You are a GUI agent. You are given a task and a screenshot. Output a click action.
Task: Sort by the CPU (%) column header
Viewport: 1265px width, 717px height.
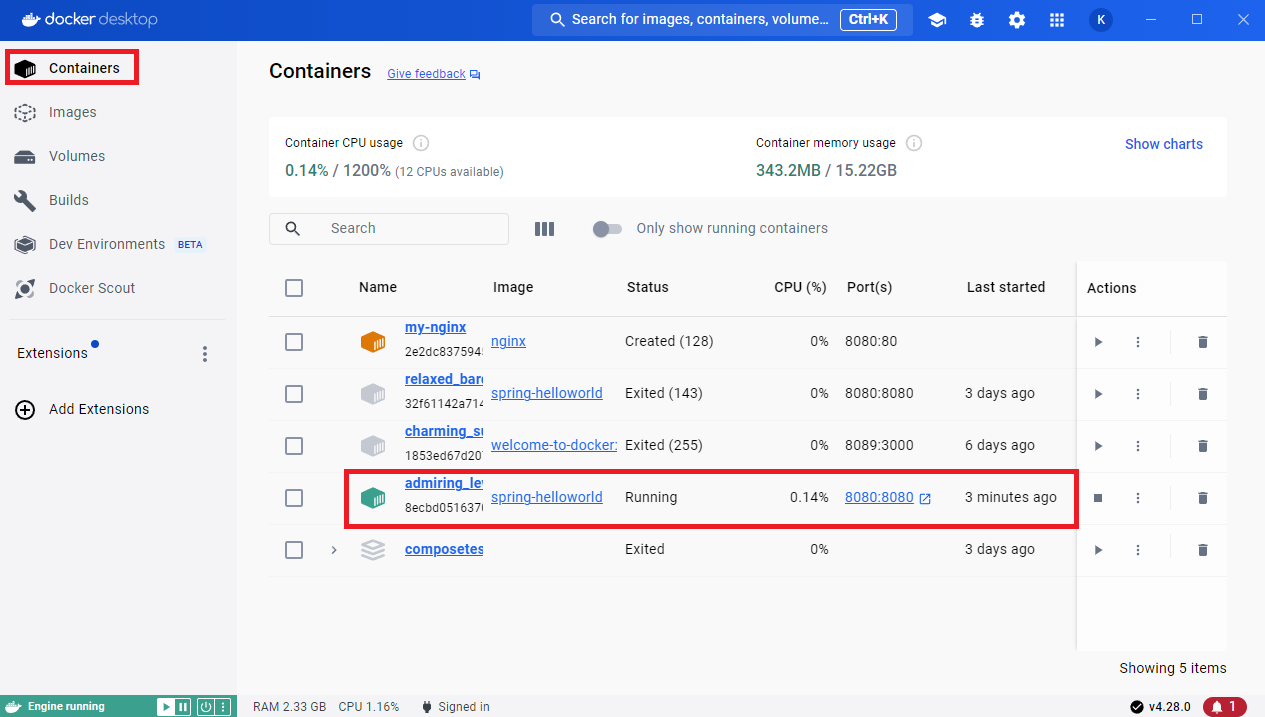(x=800, y=287)
